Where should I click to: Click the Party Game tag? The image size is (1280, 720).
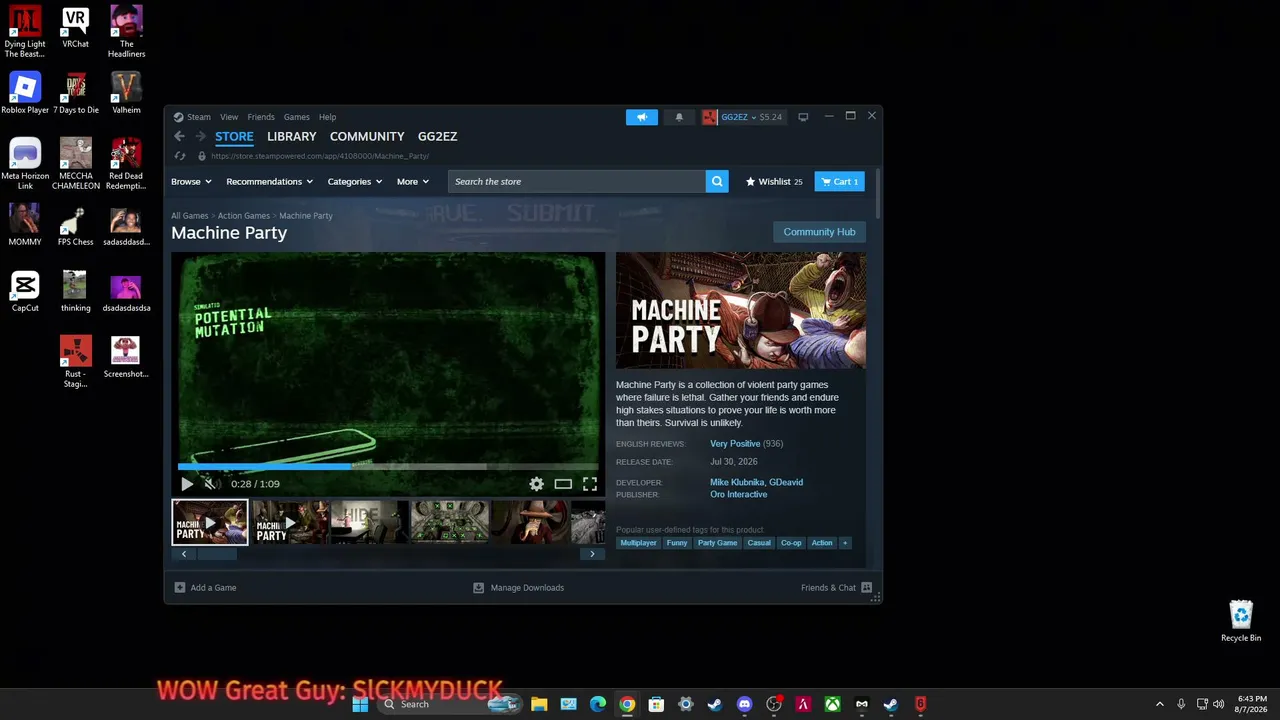pos(717,543)
